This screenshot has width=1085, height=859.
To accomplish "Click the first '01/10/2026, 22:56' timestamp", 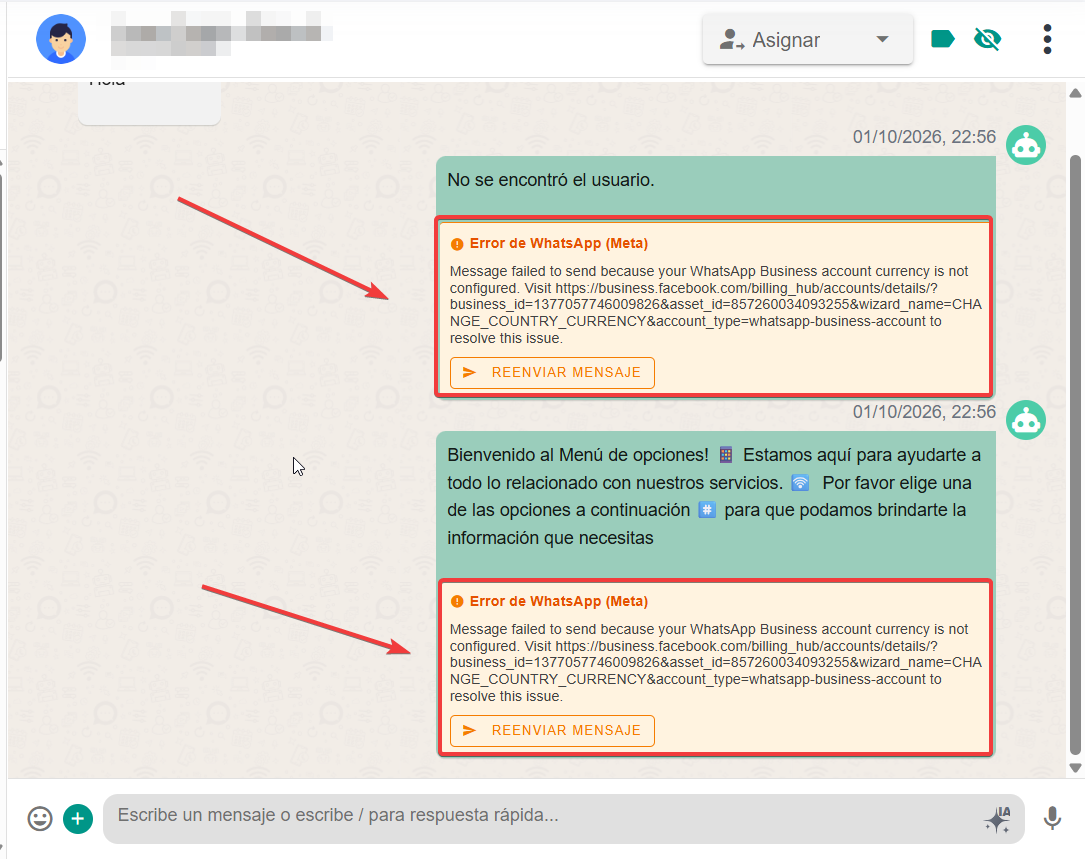I will 924,137.
